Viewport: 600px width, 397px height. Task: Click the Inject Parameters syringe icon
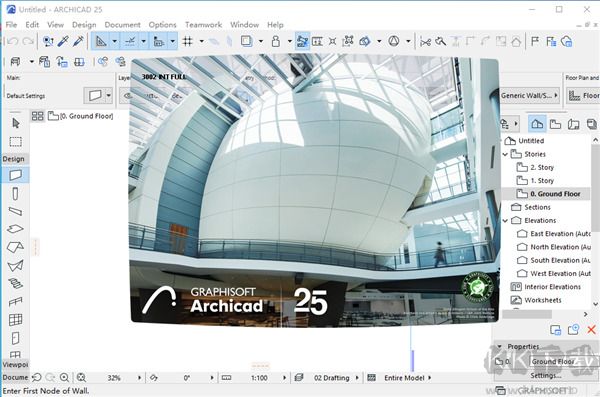[x=78, y=41]
